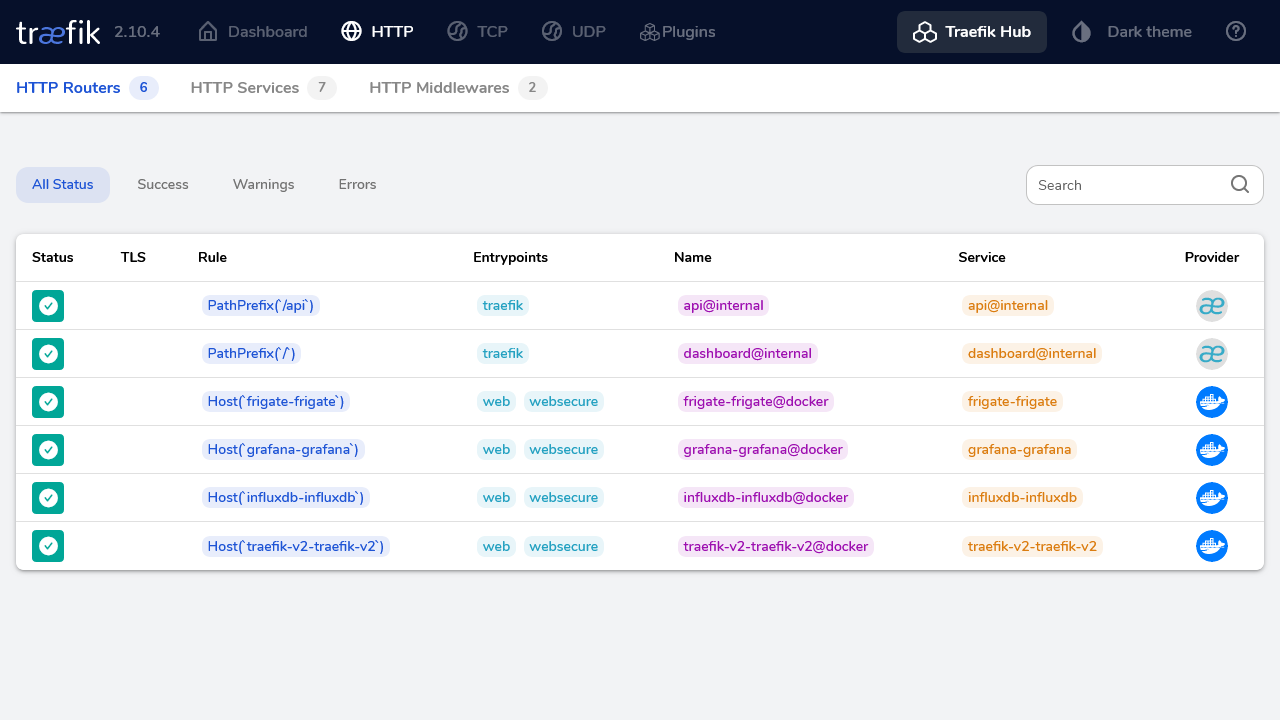The width and height of the screenshot is (1280, 720).
Task: Open the help question mark icon
Action: click(x=1236, y=32)
